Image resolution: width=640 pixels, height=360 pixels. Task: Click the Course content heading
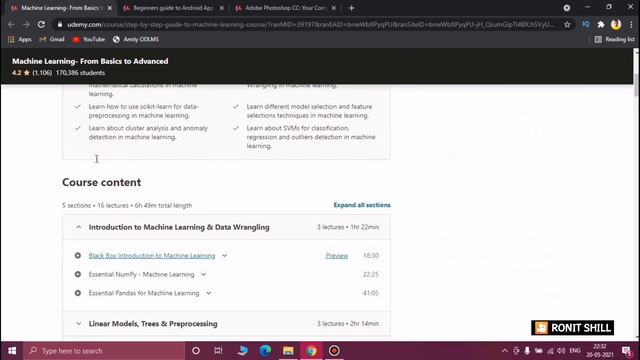click(102, 182)
